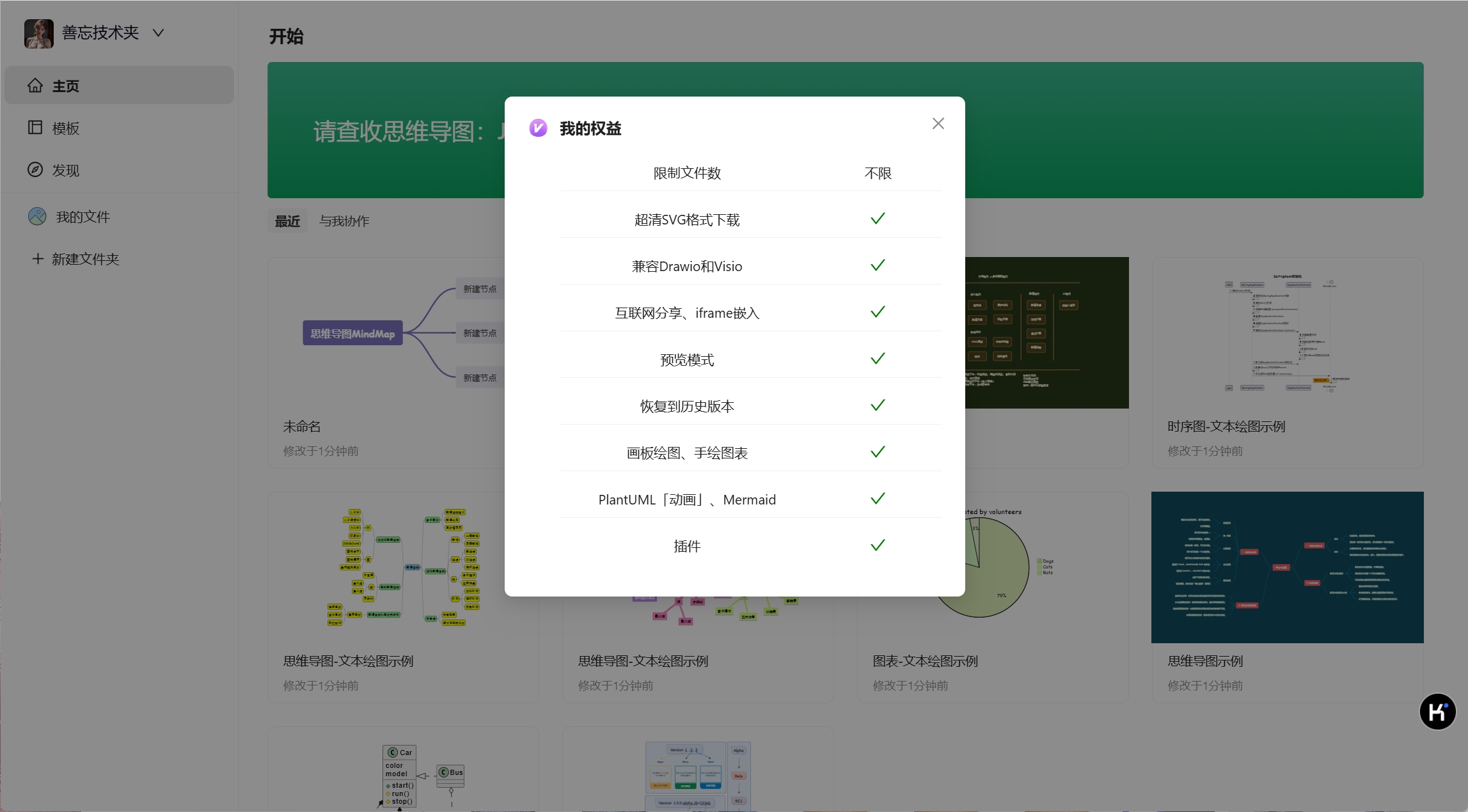Open the yellow-green 思维导图-文本绘图示例 thumbnail
This screenshot has height=812, width=1468.
(x=403, y=567)
